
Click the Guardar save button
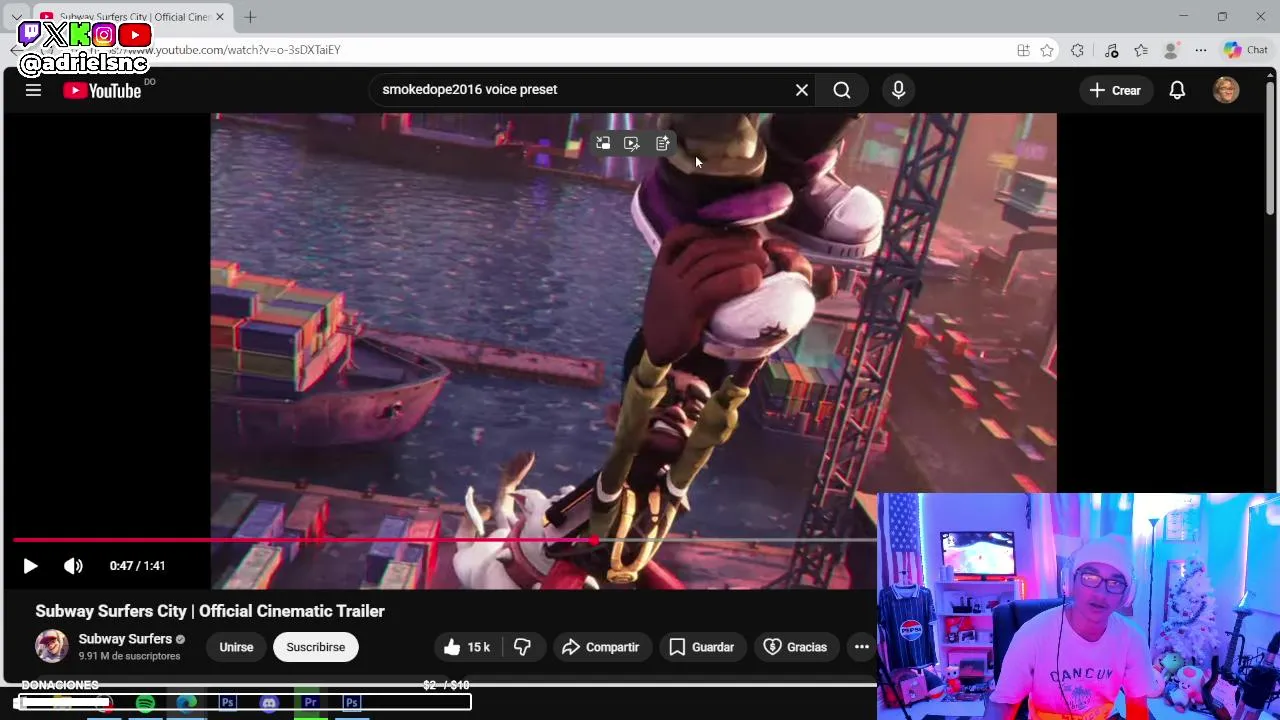click(x=702, y=647)
